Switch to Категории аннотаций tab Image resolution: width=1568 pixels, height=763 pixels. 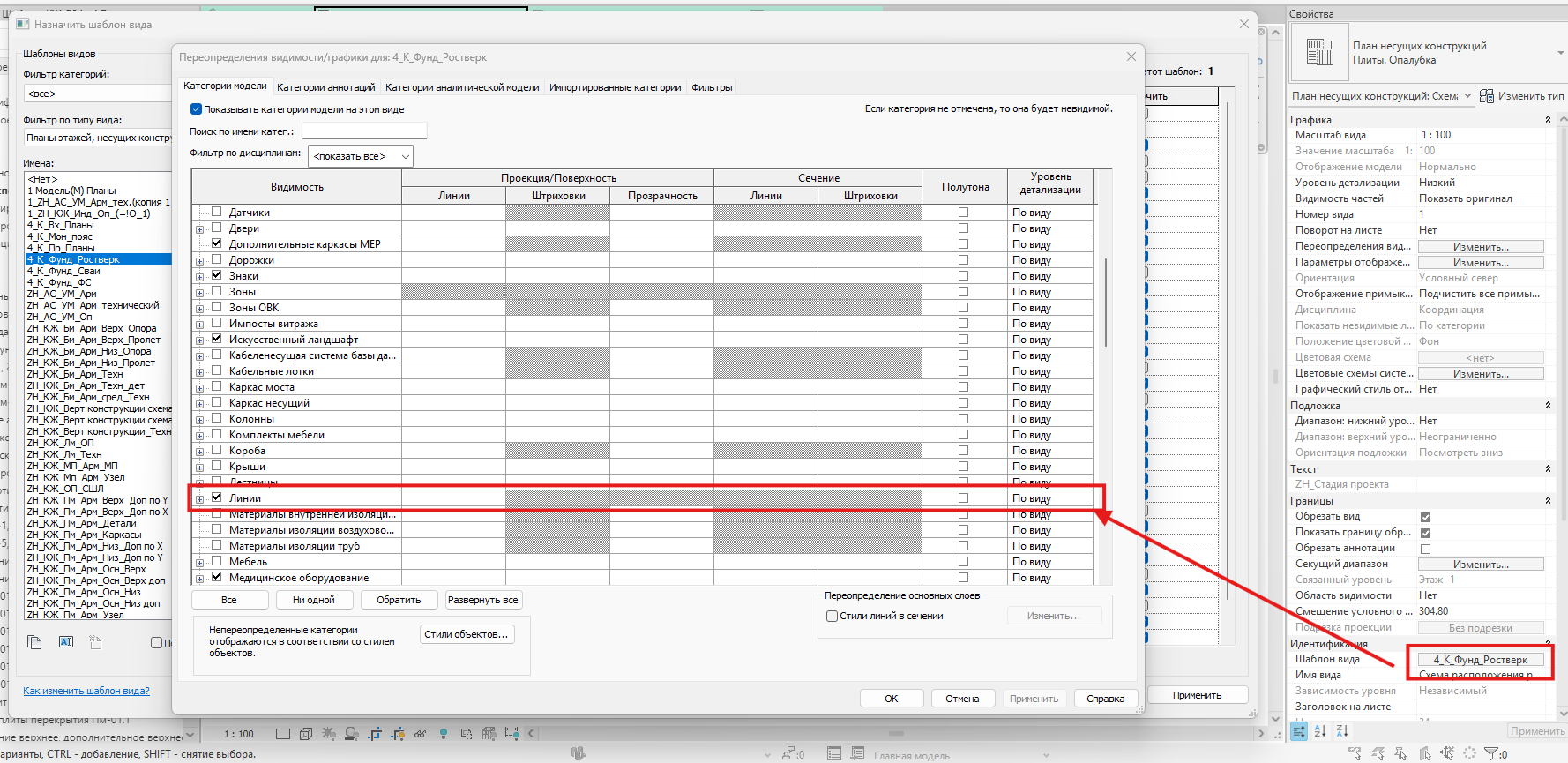(325, 87)
